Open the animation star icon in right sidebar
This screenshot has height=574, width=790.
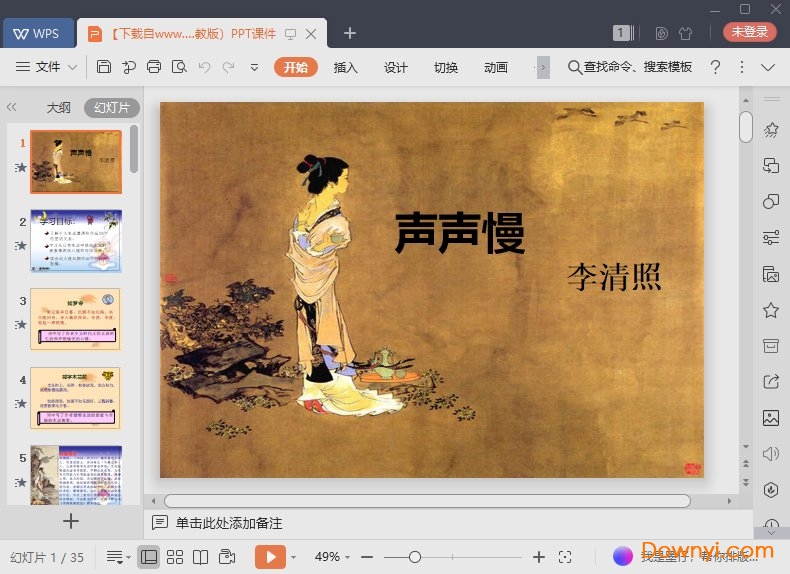(771, 130)
